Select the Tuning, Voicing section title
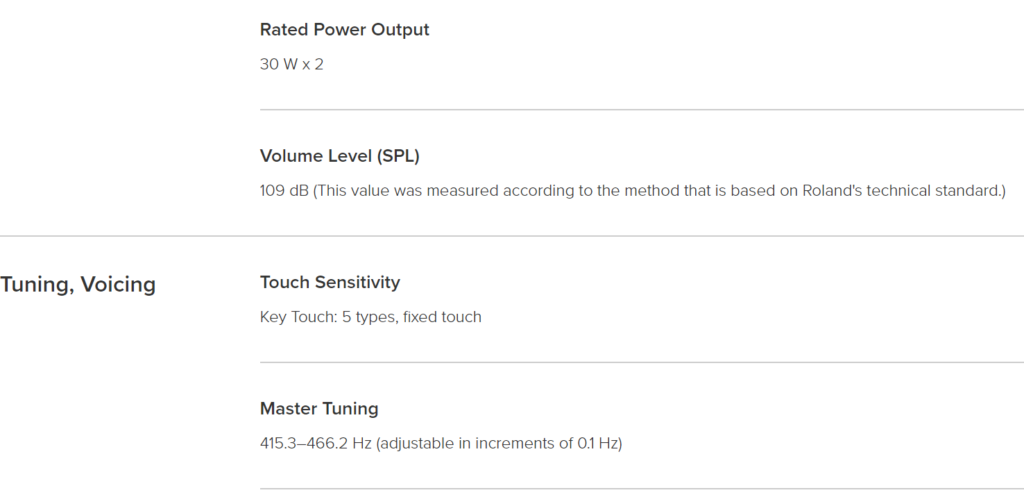1024x504 pixels. [78, 285]
